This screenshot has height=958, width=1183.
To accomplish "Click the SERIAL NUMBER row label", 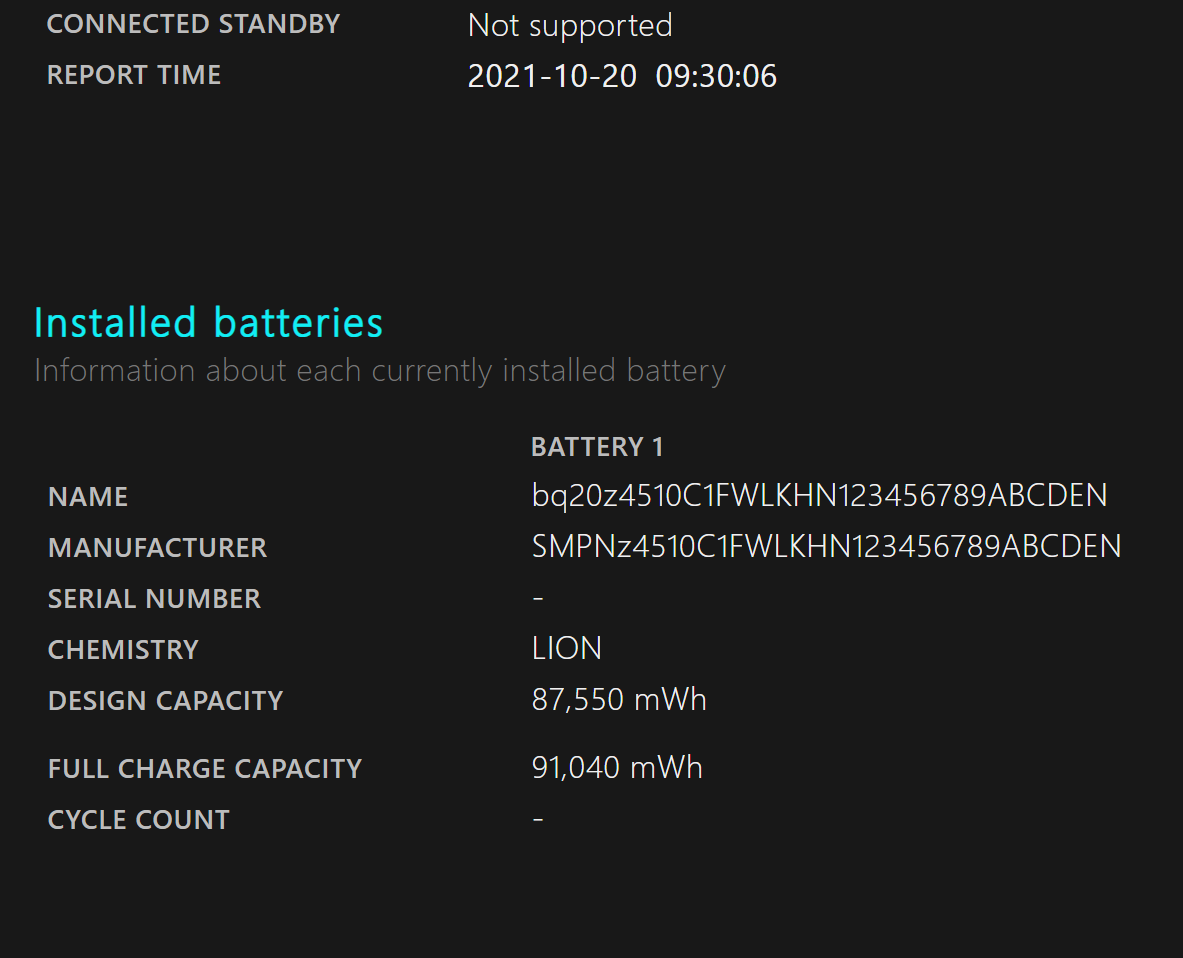I will (x=154, y=599).
